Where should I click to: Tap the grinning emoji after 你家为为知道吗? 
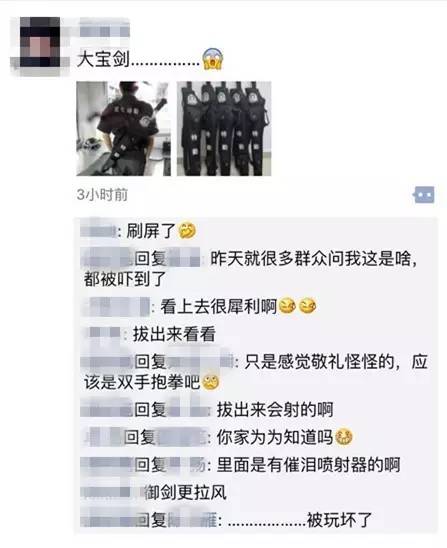coord(344,437)
